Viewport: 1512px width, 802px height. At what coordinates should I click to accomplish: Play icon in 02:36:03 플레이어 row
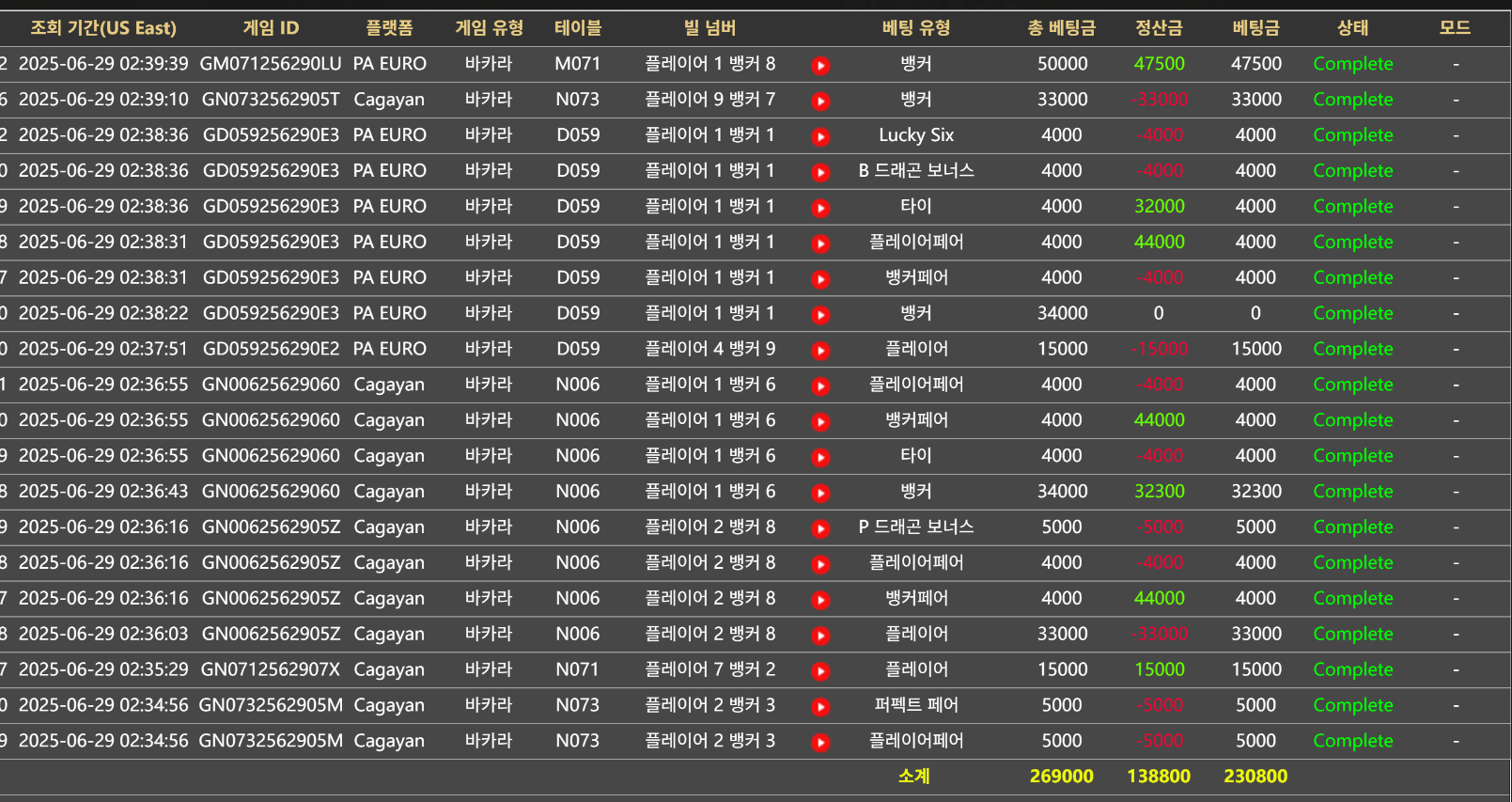point(820,636)
